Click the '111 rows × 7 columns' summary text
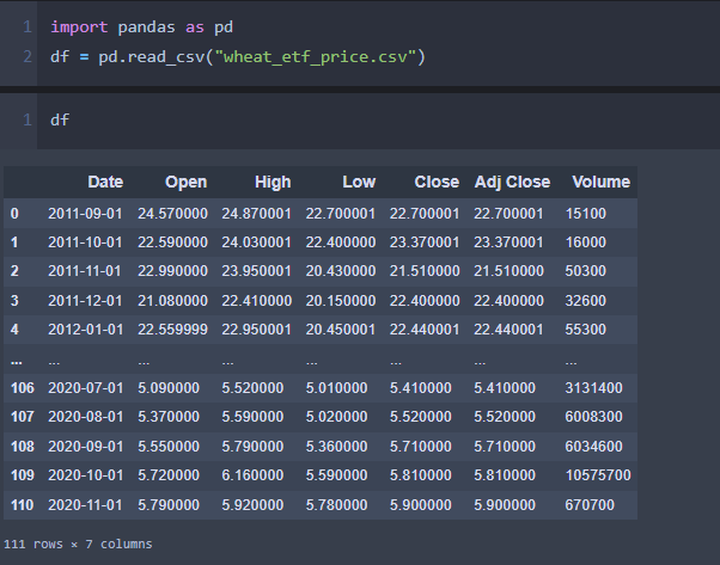The width and height of the screenshot is (720, 565). pos(78,544)
